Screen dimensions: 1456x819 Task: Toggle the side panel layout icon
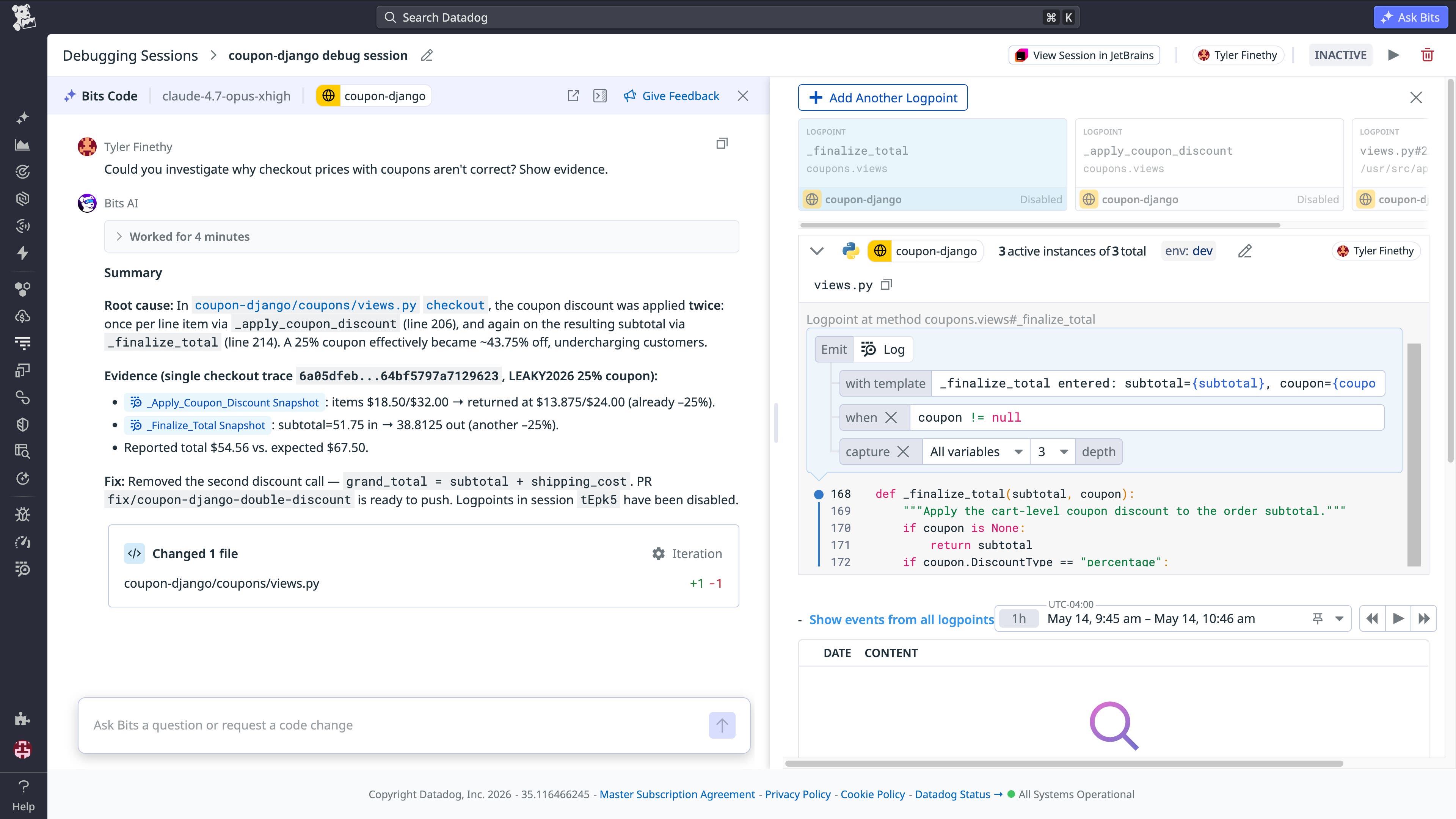(x=600, y=96)
